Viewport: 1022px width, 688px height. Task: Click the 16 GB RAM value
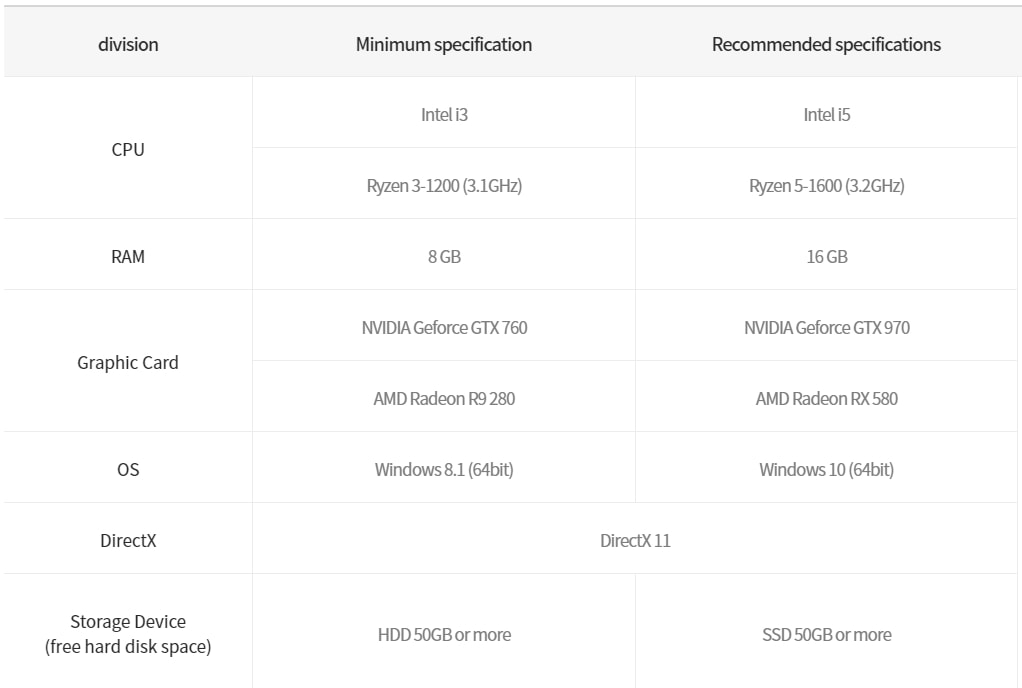coord(827,257)
